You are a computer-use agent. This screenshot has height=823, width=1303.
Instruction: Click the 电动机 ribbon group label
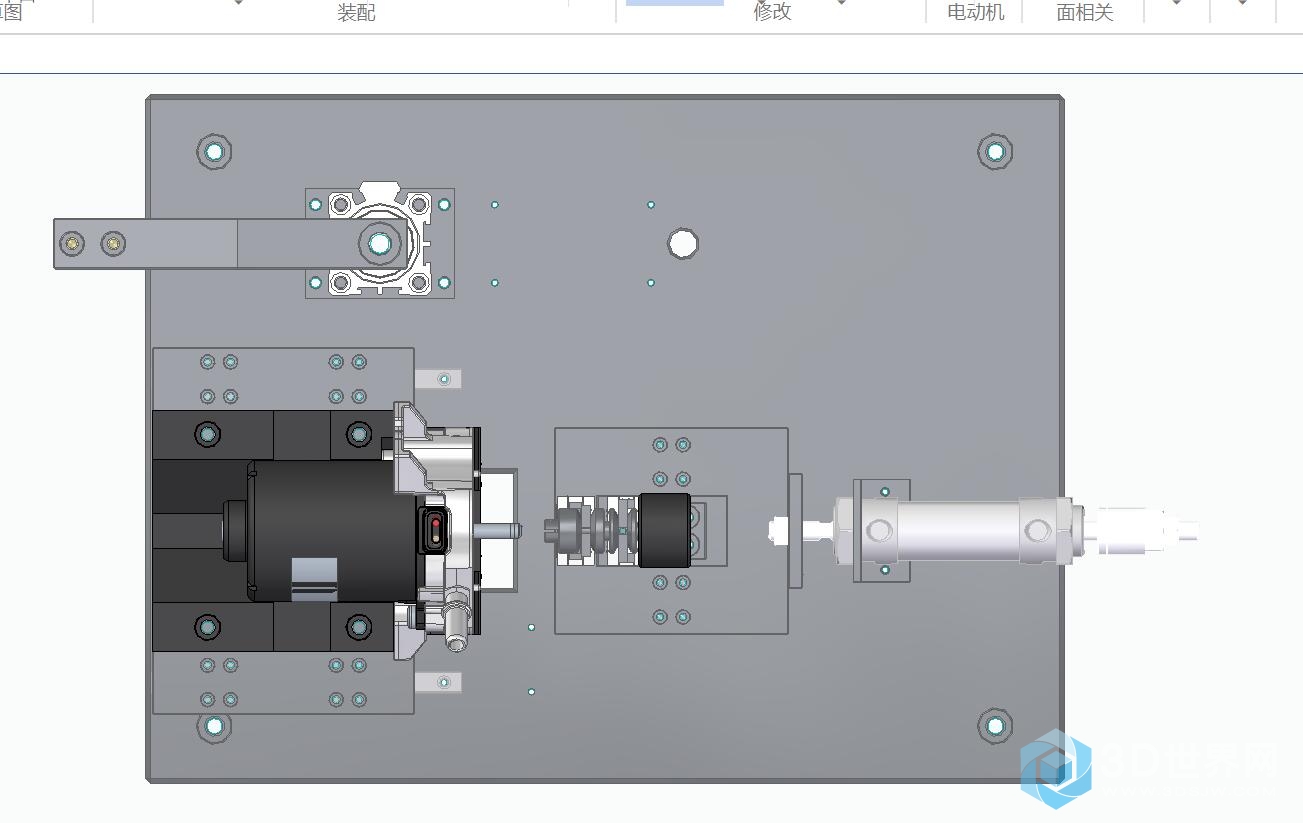coord(976,12)
